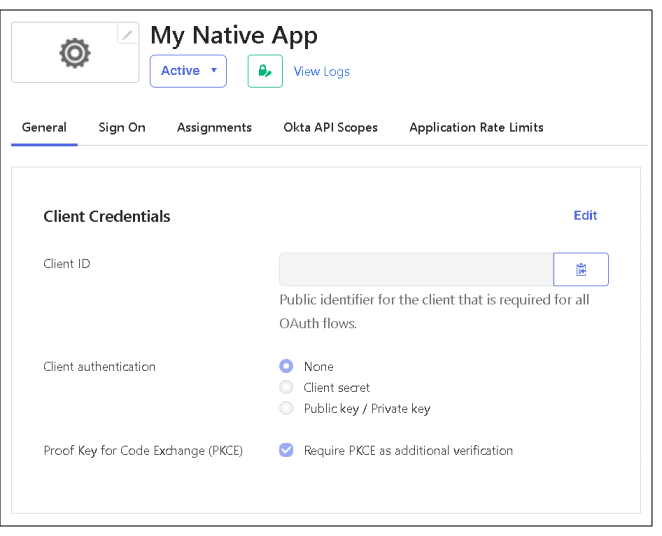Click inside the Client ID field

(x=415, y=270)
